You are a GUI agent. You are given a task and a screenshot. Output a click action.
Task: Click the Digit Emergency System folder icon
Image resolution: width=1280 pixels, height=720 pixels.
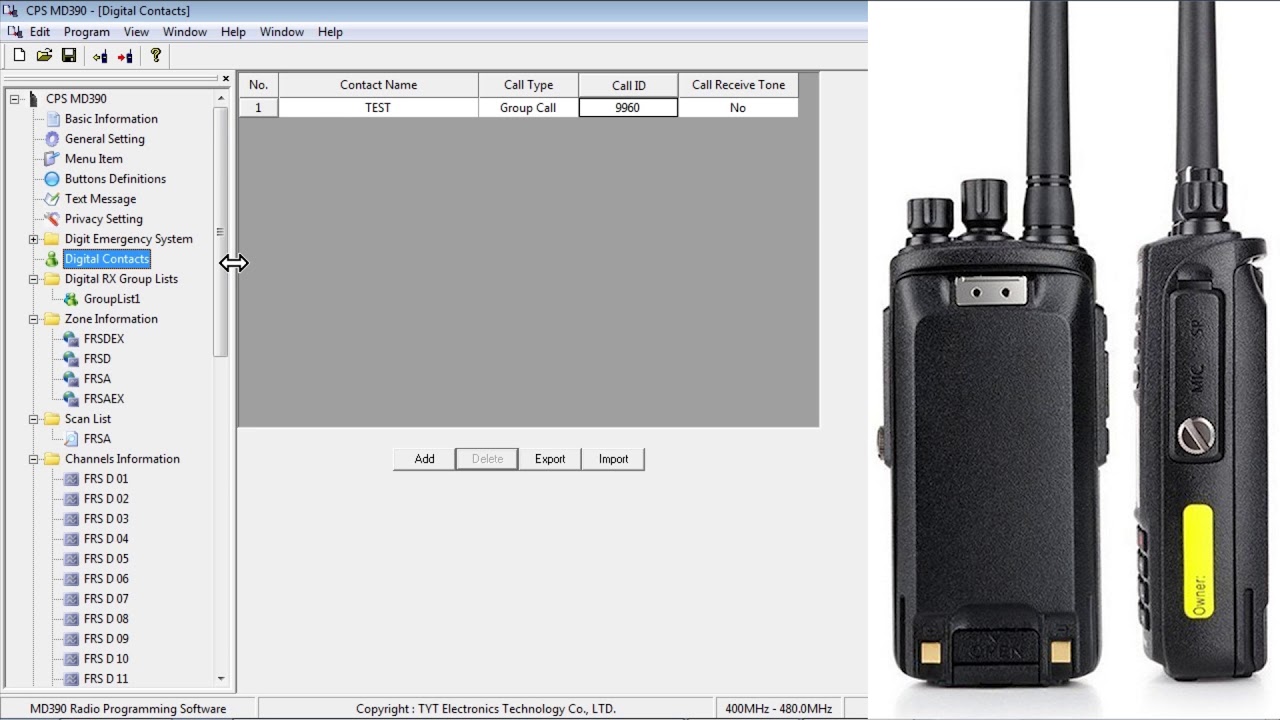click(52, 239)
